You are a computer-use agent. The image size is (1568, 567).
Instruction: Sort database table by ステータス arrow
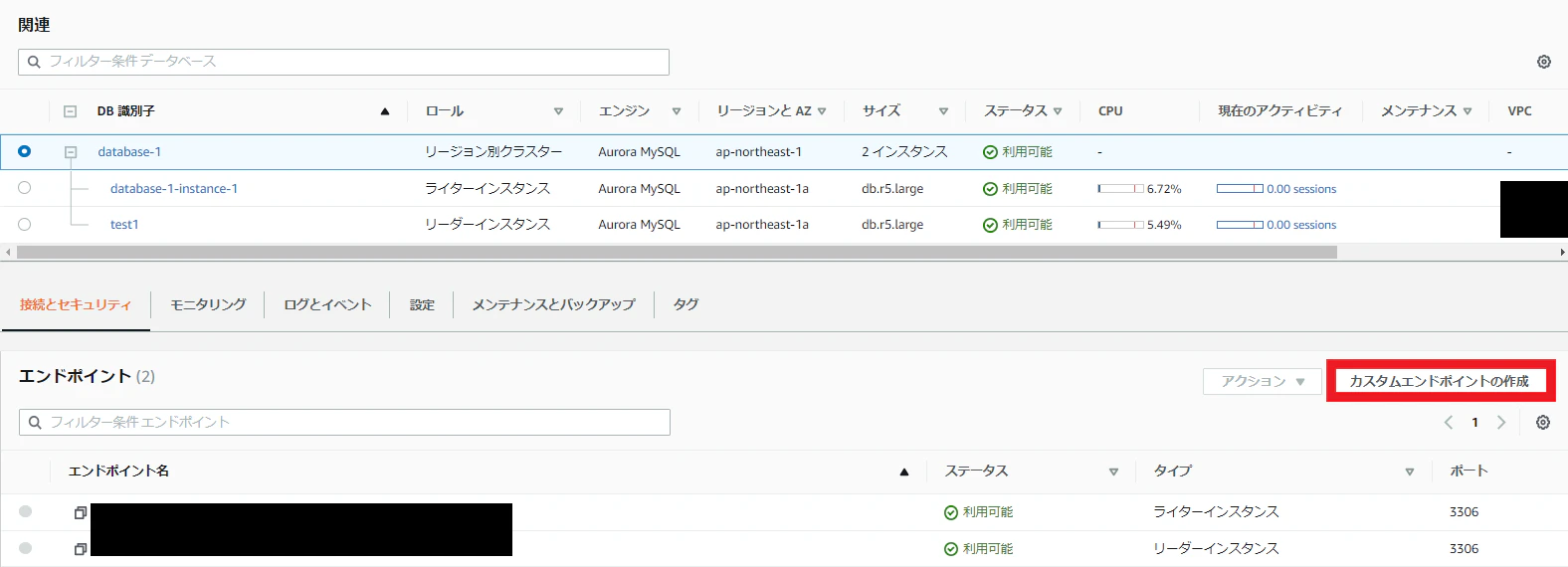coord(1058,111)
